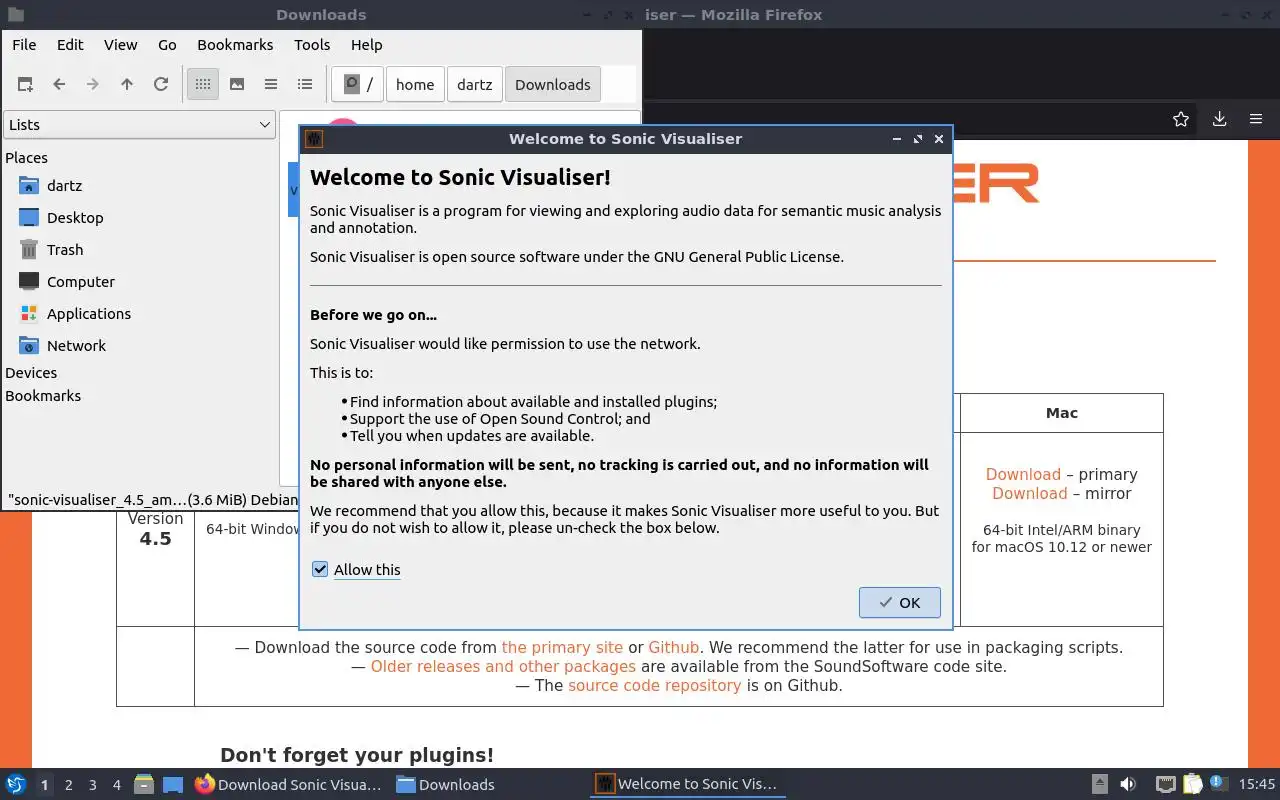Click show desktop icon in taskbar

pos(173,784)
